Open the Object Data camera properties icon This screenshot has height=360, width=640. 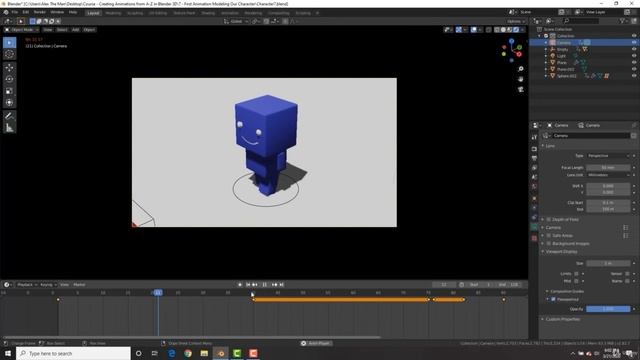534,227
